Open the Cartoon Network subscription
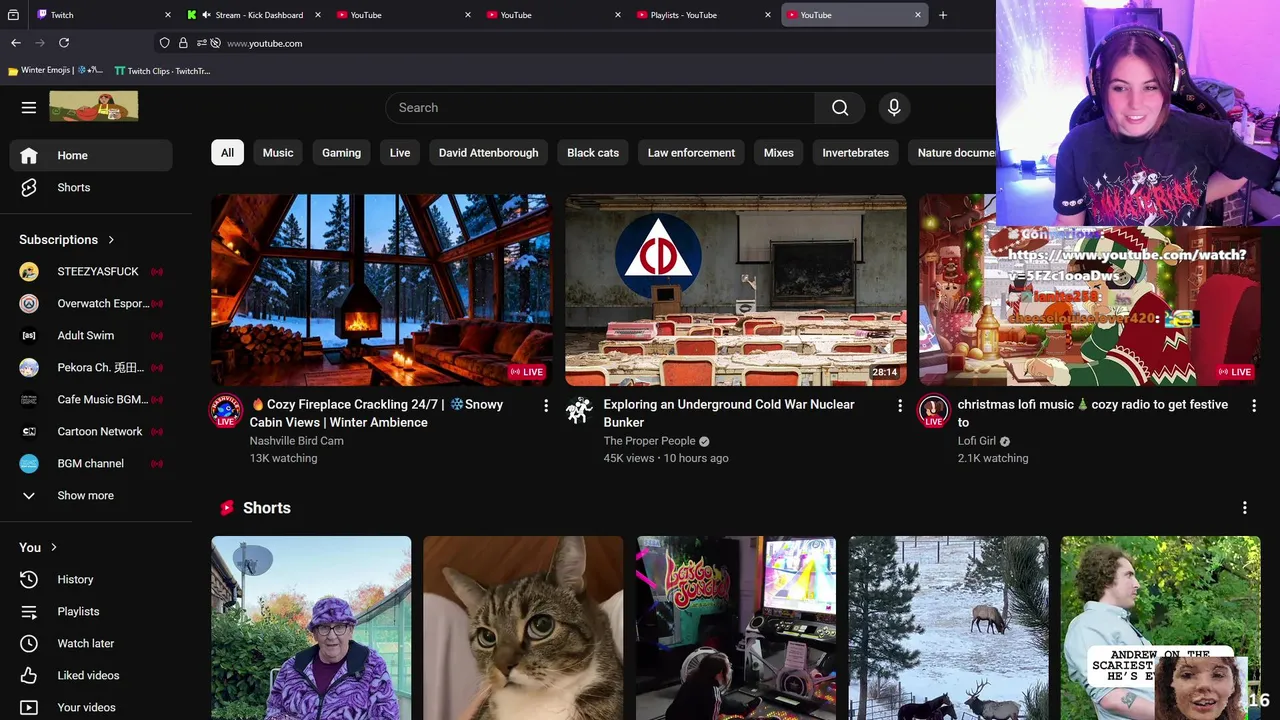Viewport: 1280px width, 720px height. [x=91, y=432]
